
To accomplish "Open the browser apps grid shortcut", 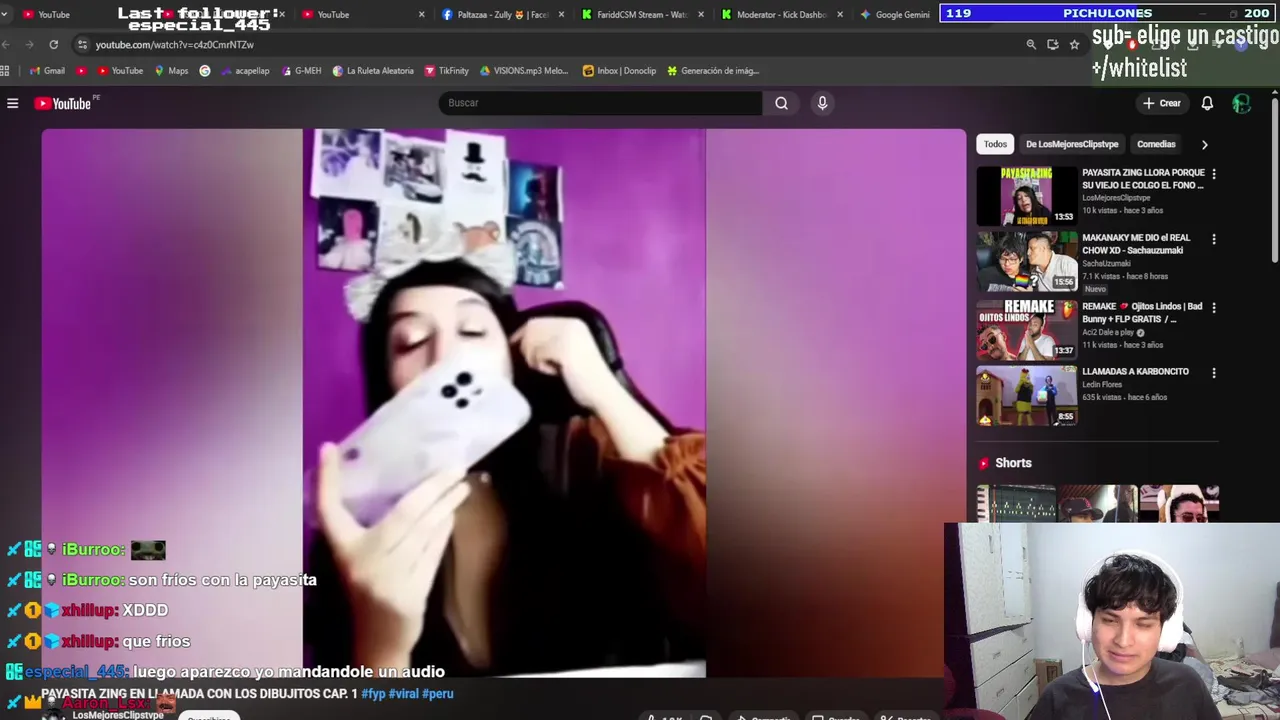I will click(x=5, y=71).
